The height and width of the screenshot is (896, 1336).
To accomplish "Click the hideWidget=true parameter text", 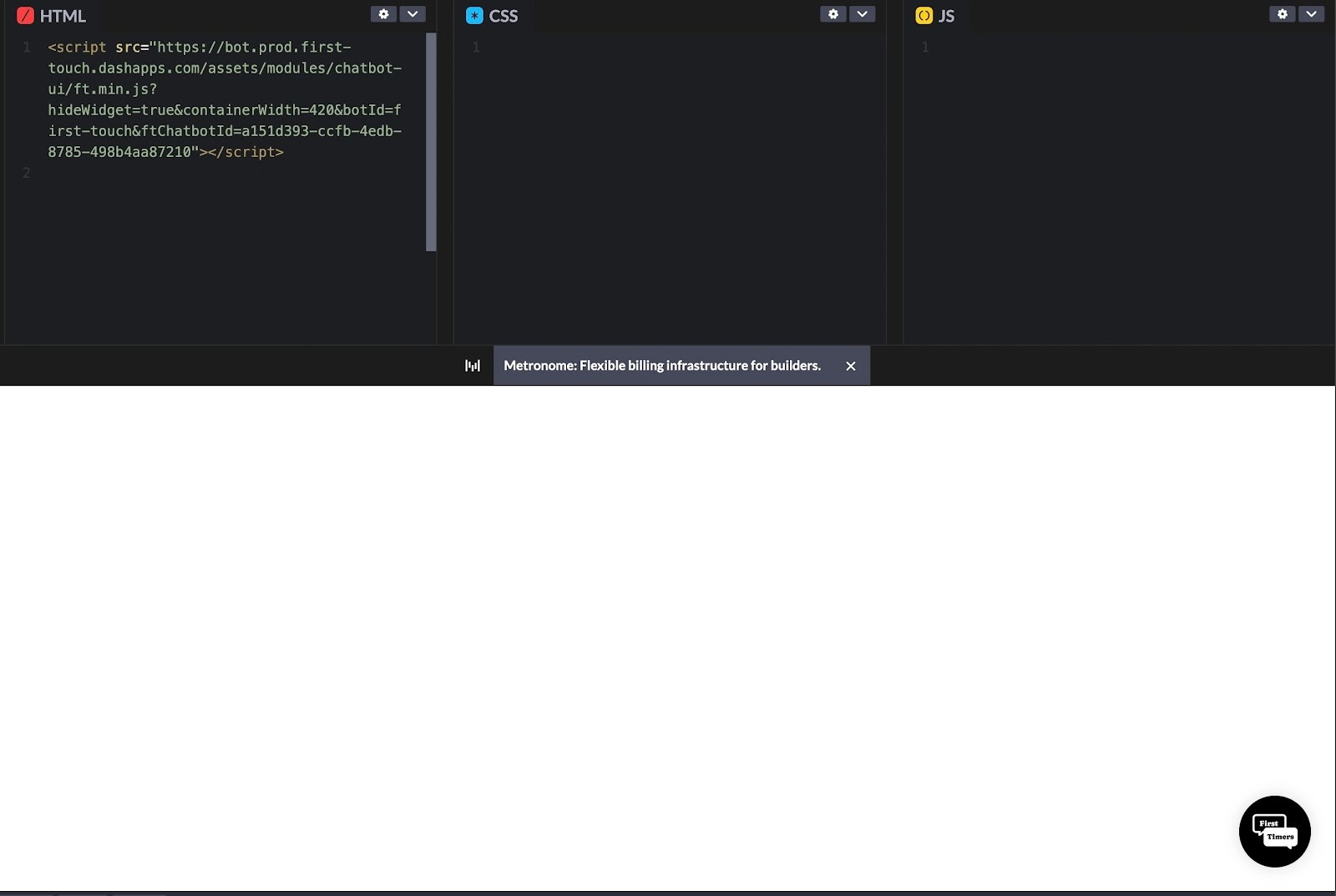I will coord(111,110).
